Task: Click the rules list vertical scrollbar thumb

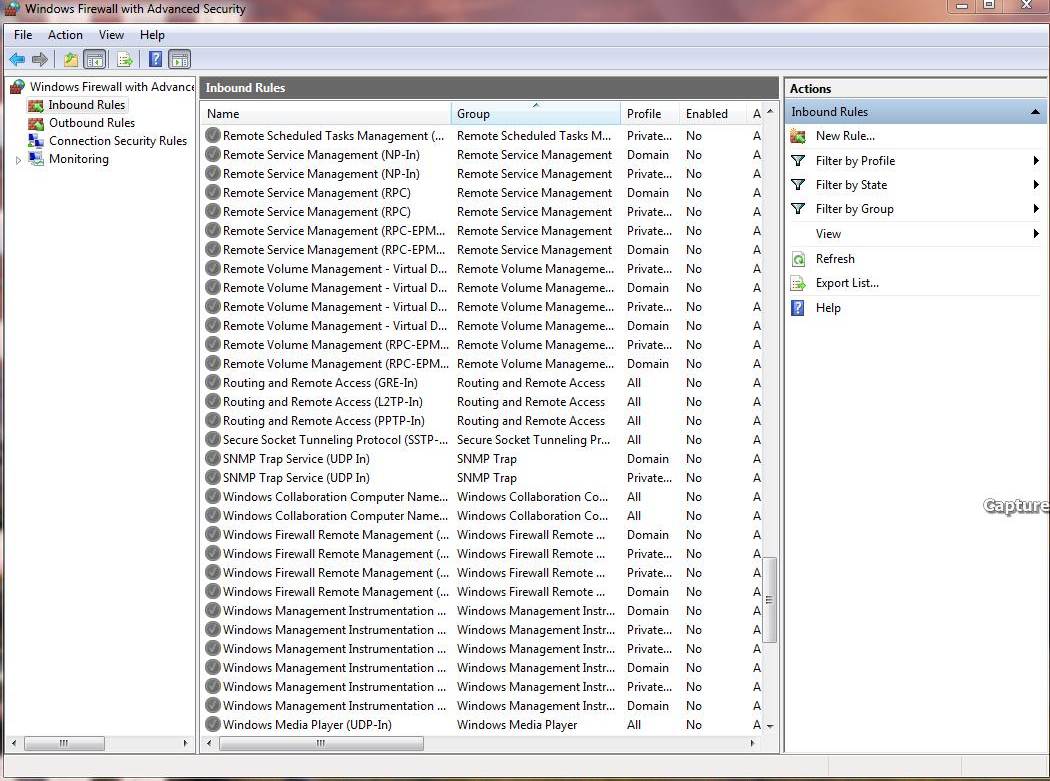Action: pyautogui.click(x=769, y=600)
